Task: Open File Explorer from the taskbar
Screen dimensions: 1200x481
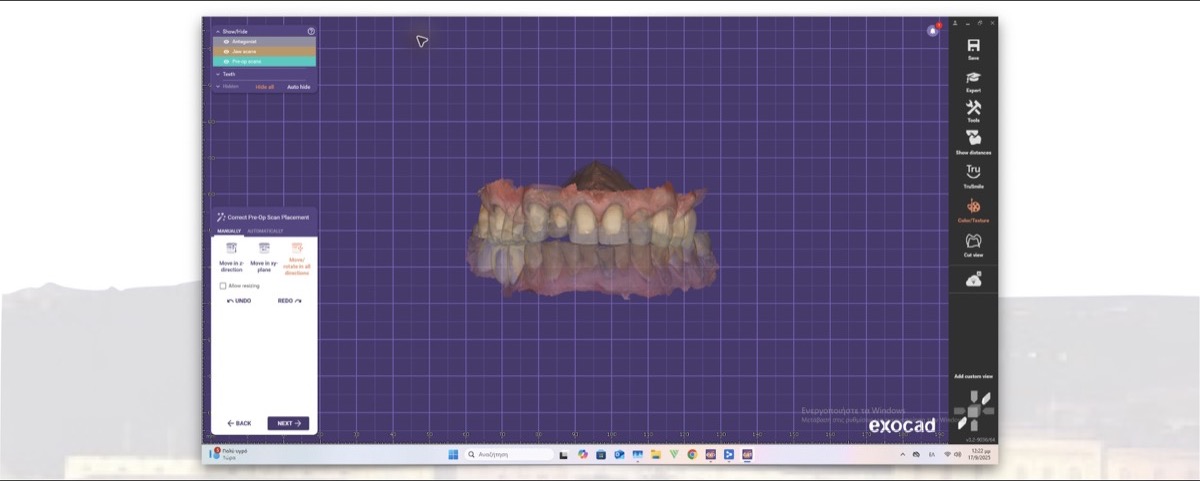Action: pyautogui.click(x=655, y=454)
